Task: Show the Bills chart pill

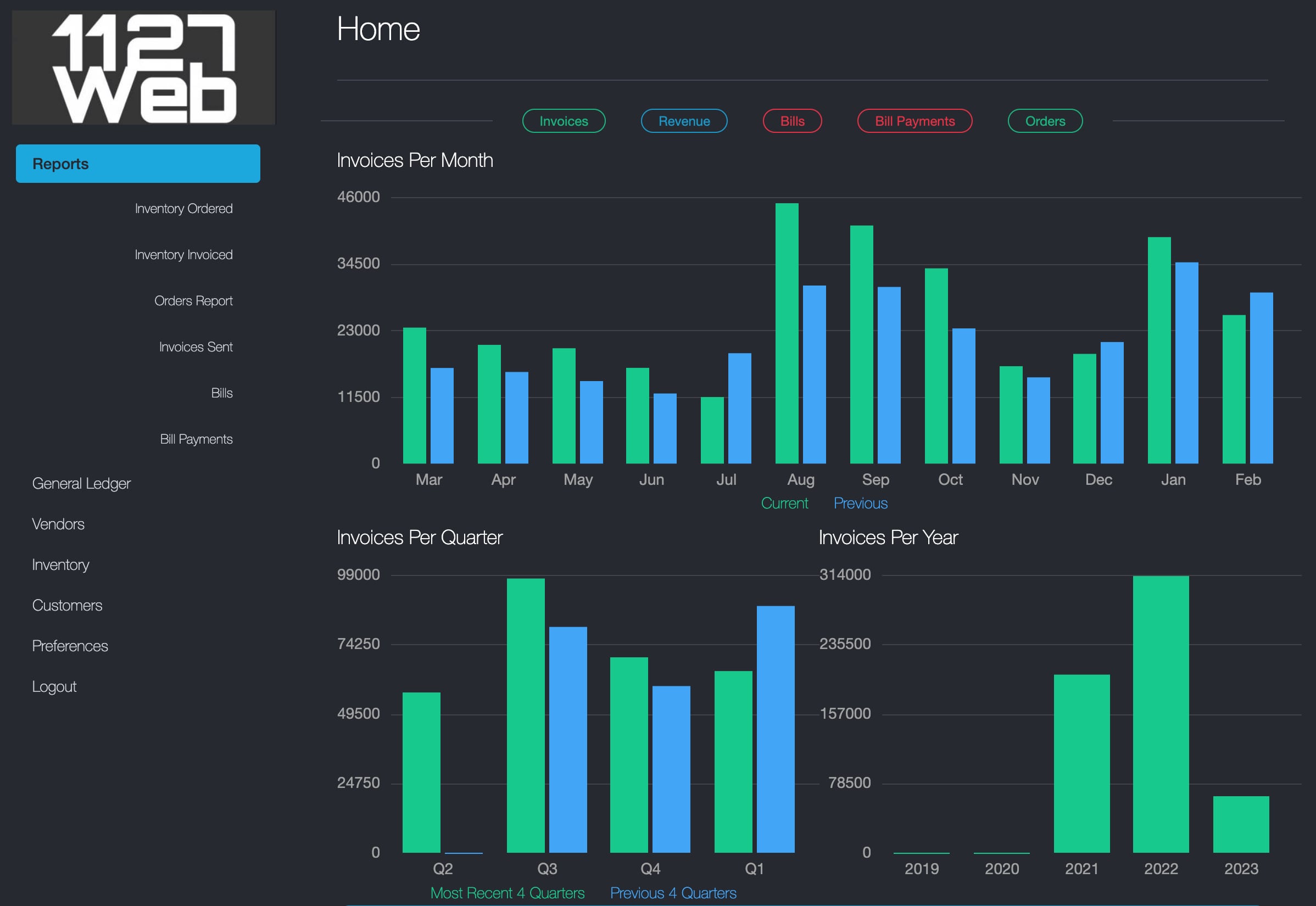Action: pyautogui.click(x=792, y=121)
